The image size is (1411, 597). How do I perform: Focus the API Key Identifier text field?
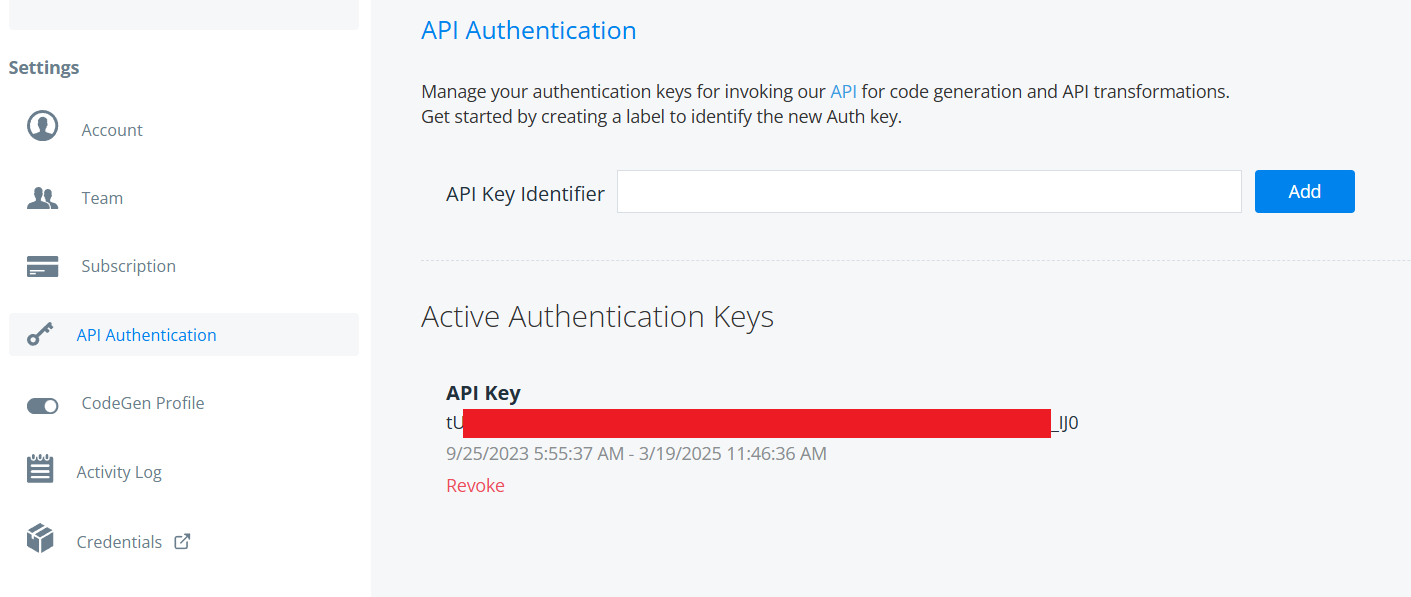click(928, 191)
